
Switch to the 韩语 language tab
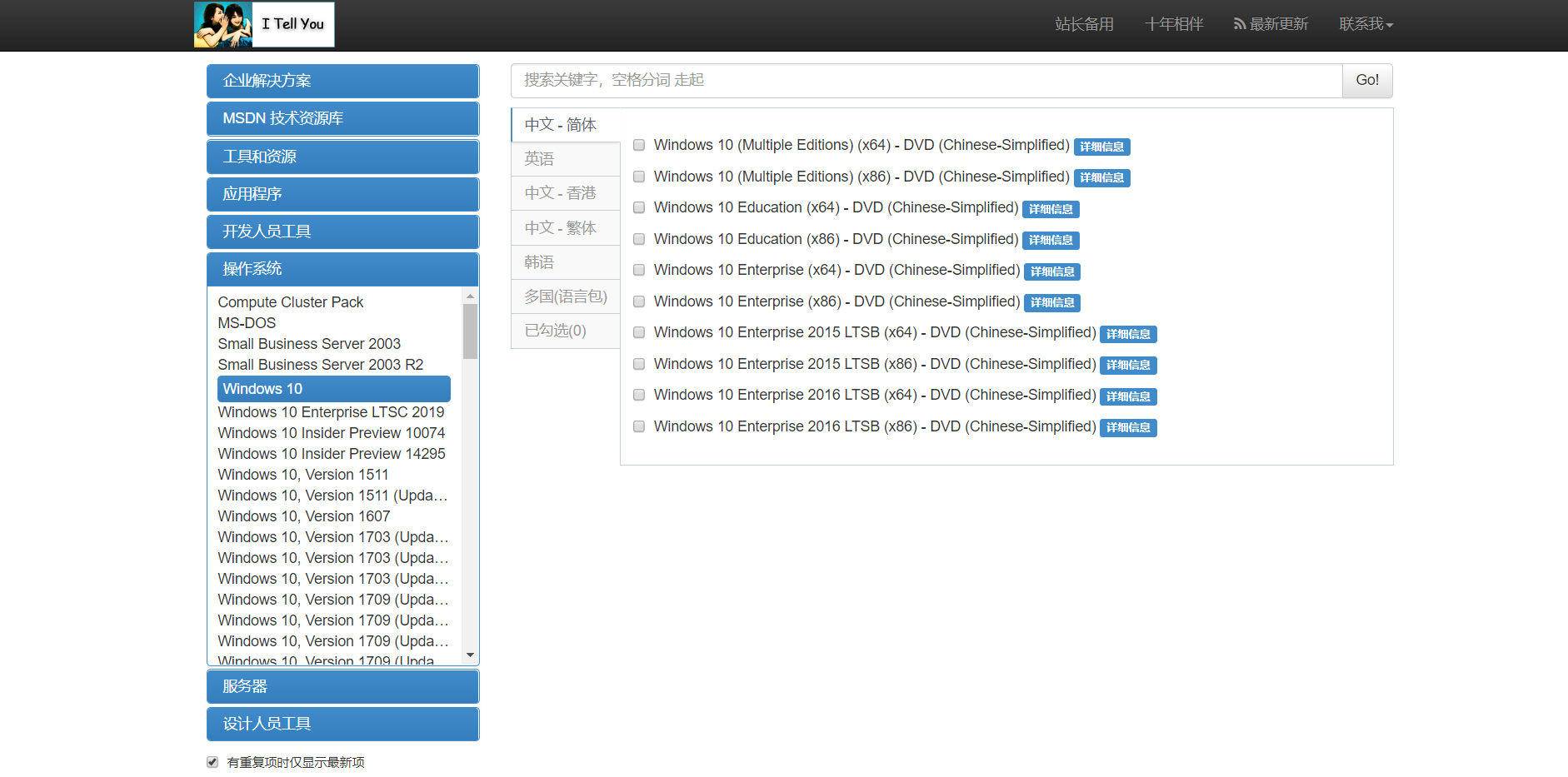tap(565, 262)
